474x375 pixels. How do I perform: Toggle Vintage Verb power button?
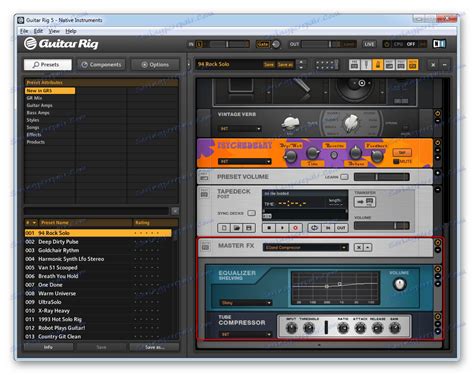click(438, 114)
